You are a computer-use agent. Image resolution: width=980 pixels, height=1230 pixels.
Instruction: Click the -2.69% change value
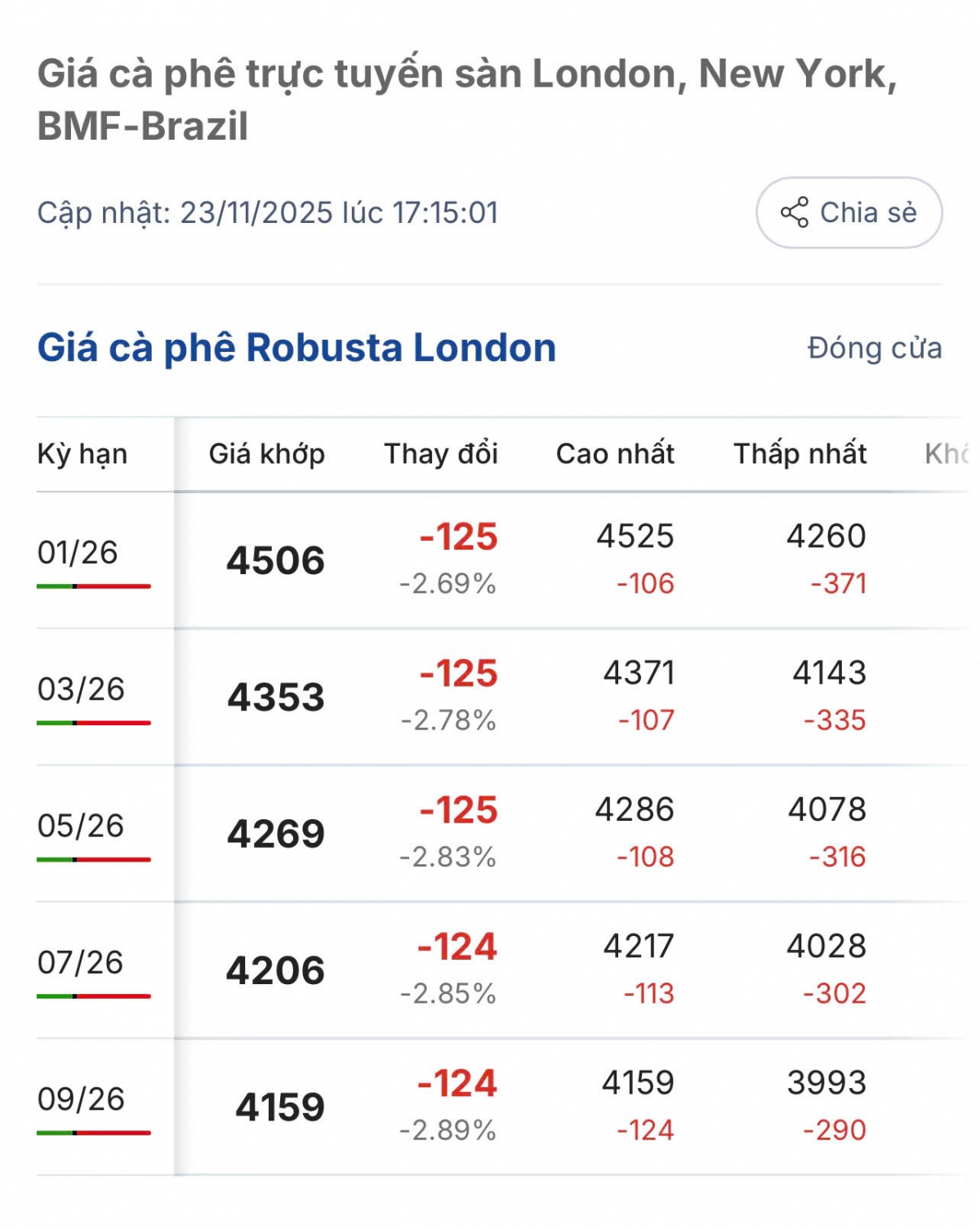point(448,584)
